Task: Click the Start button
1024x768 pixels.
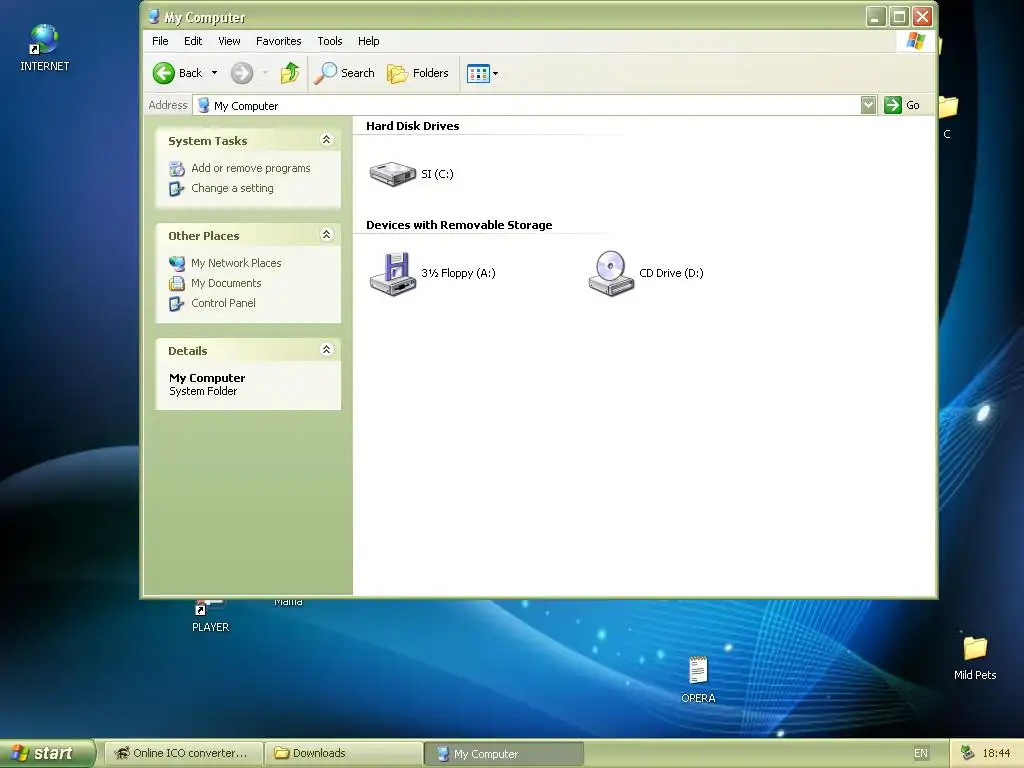Action: click(x=47, y=753)
